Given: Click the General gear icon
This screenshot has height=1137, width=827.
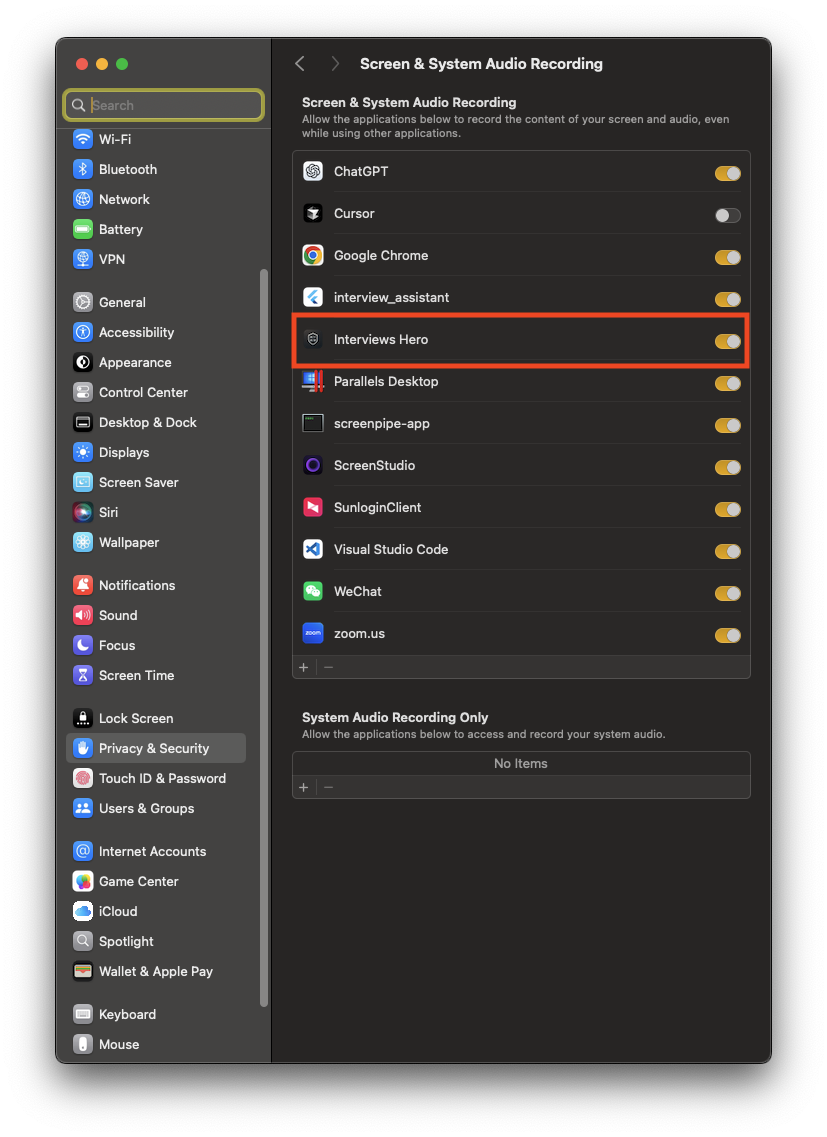Looking at the screenshot, I should click(x=83, y=302).
